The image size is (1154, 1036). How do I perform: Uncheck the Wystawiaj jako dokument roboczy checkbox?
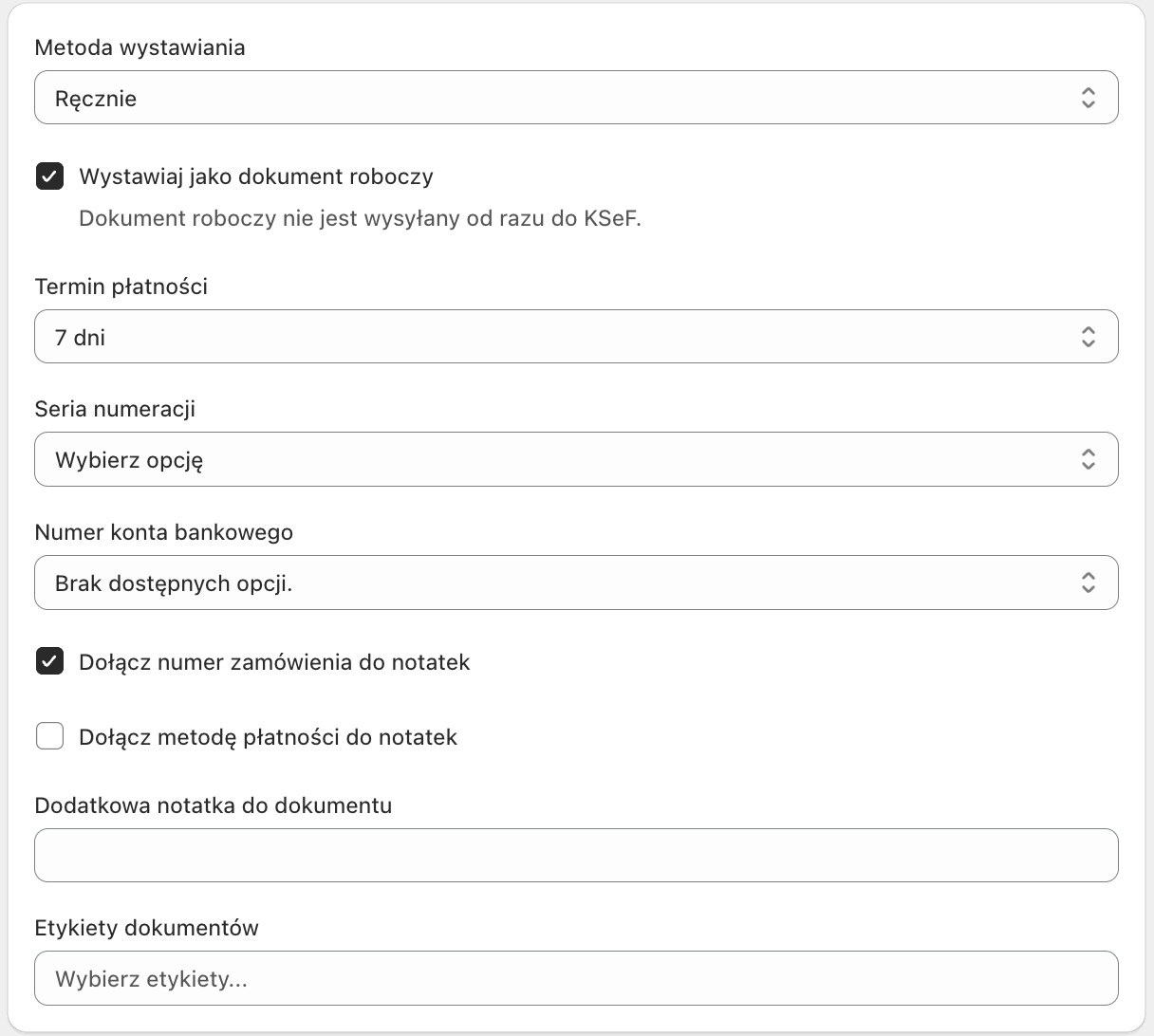[50, 176]
